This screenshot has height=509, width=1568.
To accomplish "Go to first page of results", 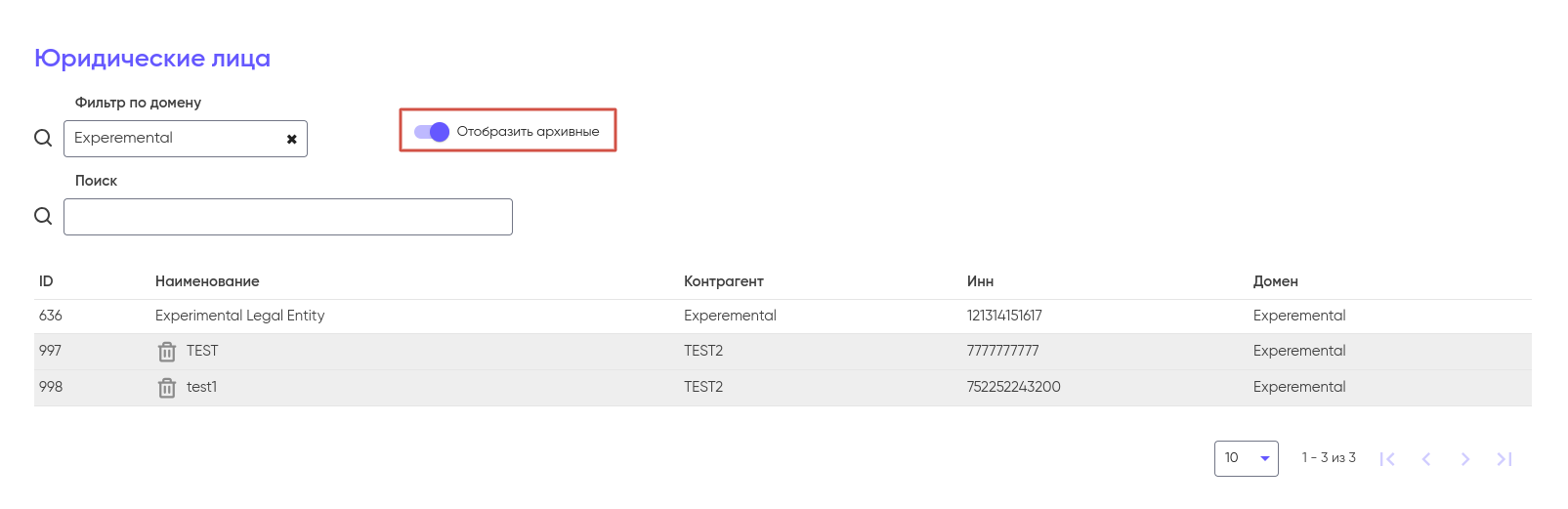I will pyautogui.click(x=1387, y=459).
